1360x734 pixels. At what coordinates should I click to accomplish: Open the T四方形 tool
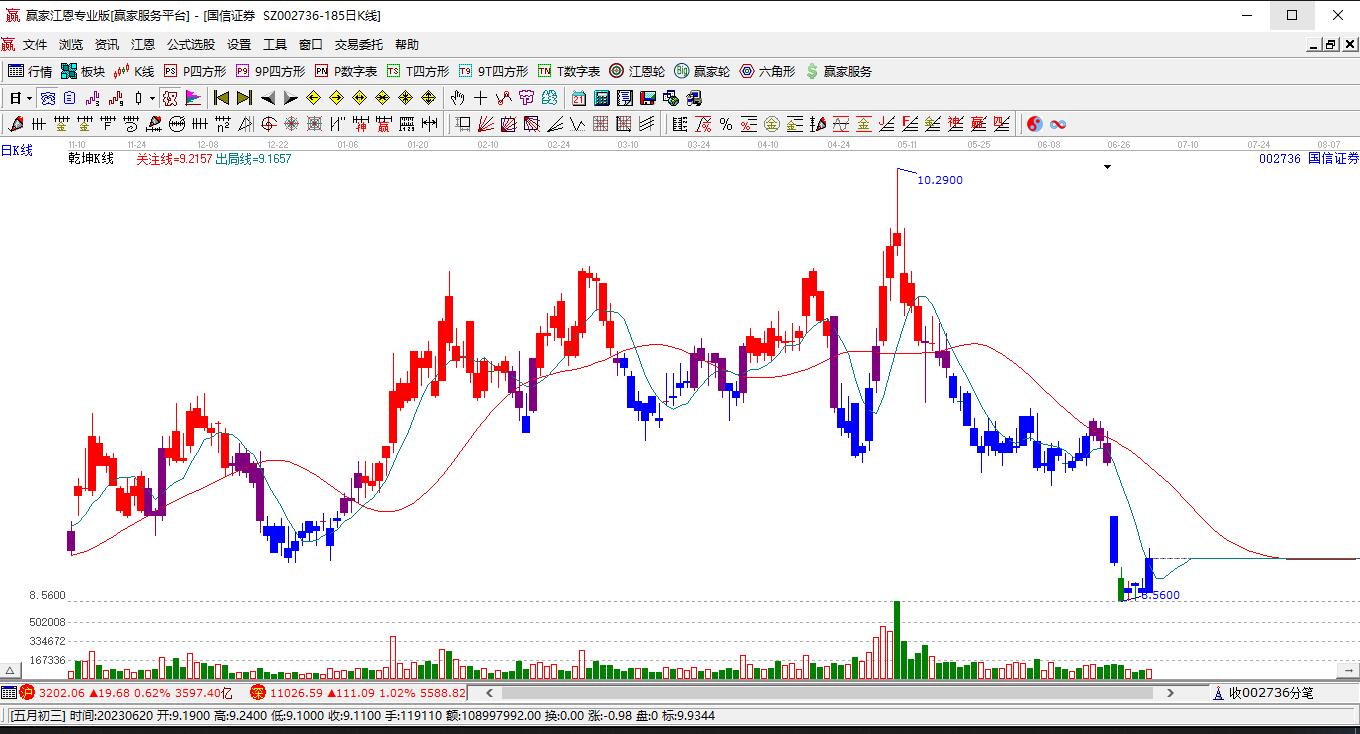[418, 71]
